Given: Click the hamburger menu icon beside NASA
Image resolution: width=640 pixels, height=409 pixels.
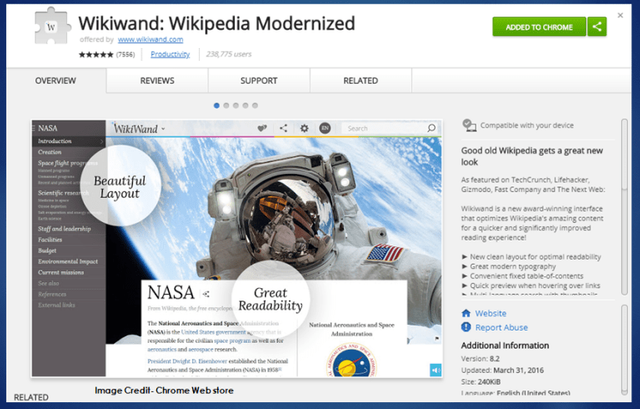Looking at the screenshot, I should tap(34, 128).
